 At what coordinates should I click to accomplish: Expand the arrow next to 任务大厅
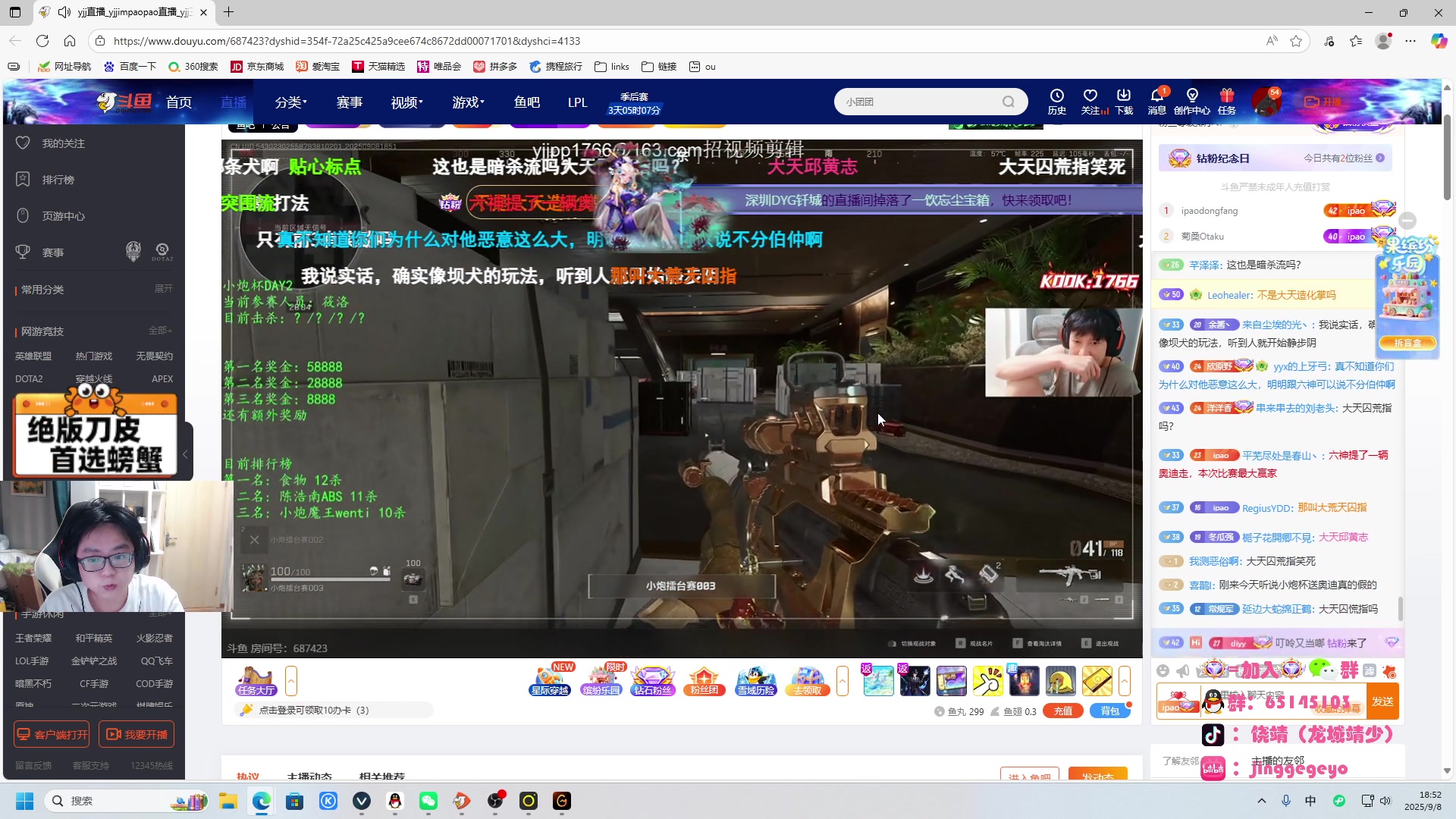coord(291,681)
